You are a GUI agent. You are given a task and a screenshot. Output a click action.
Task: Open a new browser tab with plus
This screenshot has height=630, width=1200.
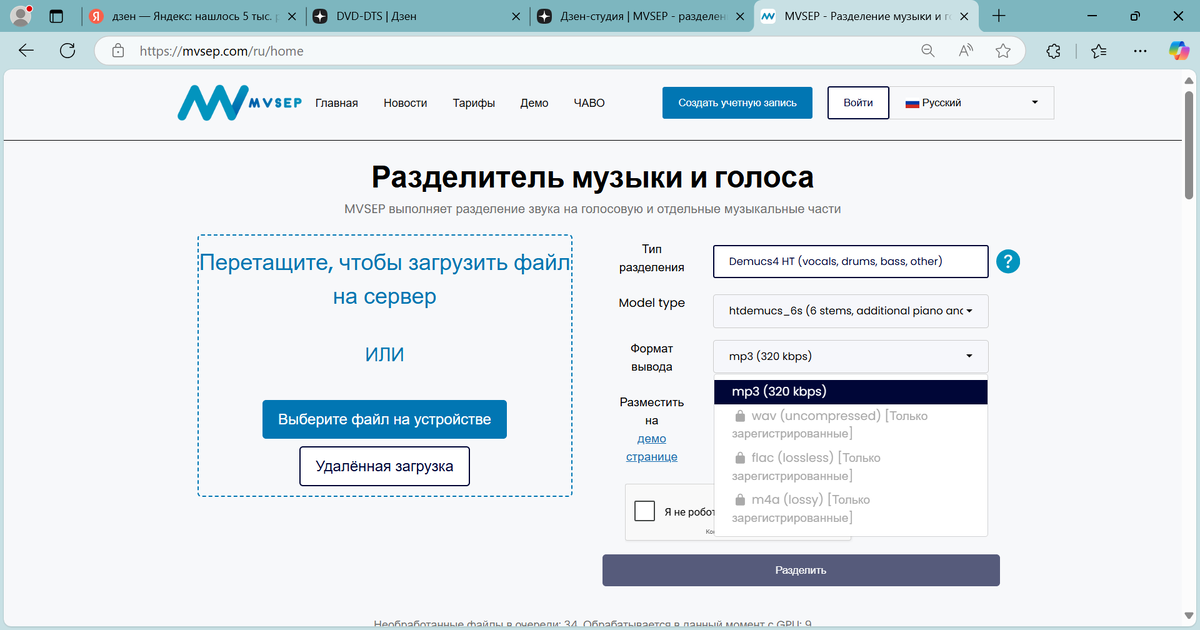(998, 16)
